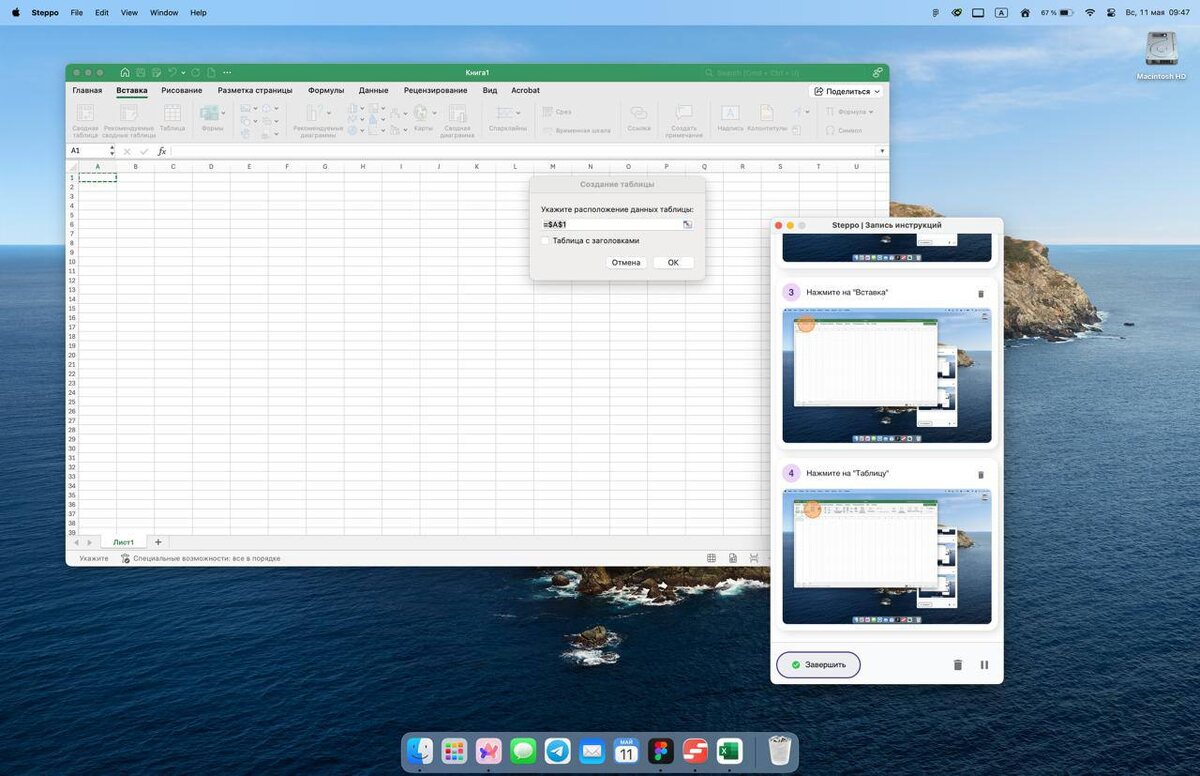This screenshot has width=1200, height=776.
Task: Expand the formula bar arrow
Action: pos(881,151)
